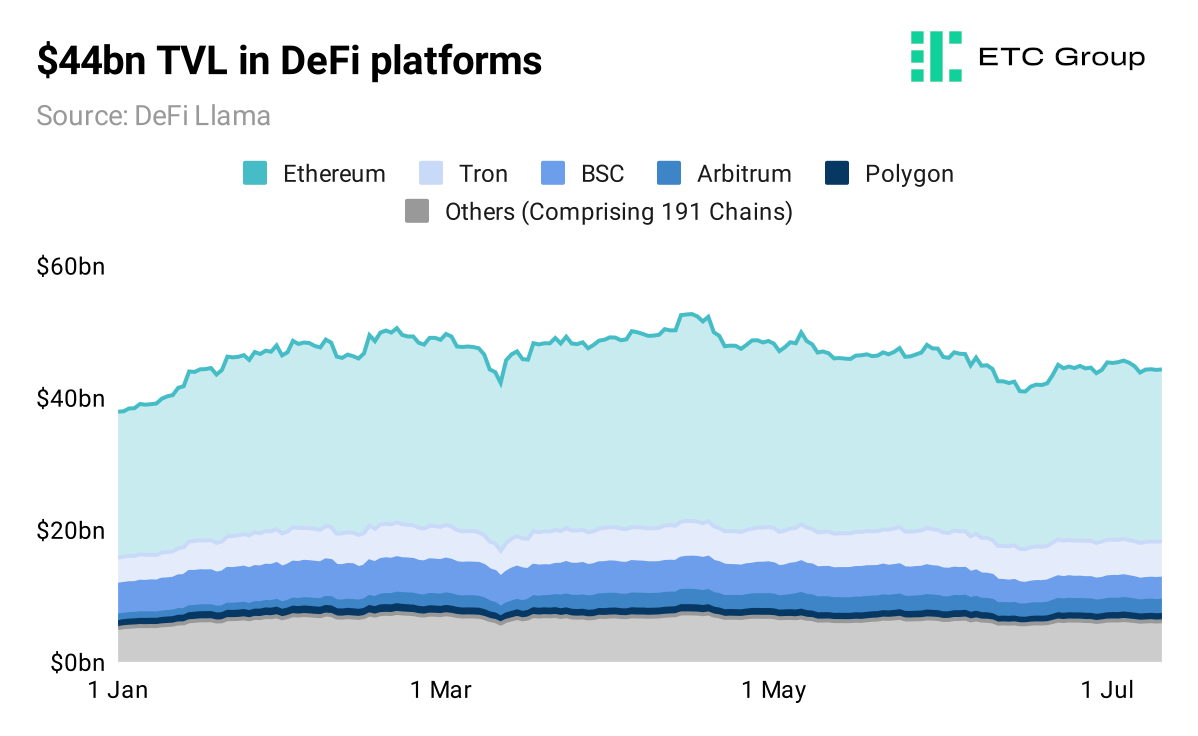Click the $44bn TVL chart title
The image size is (1198, 736).
click(290, 61)
